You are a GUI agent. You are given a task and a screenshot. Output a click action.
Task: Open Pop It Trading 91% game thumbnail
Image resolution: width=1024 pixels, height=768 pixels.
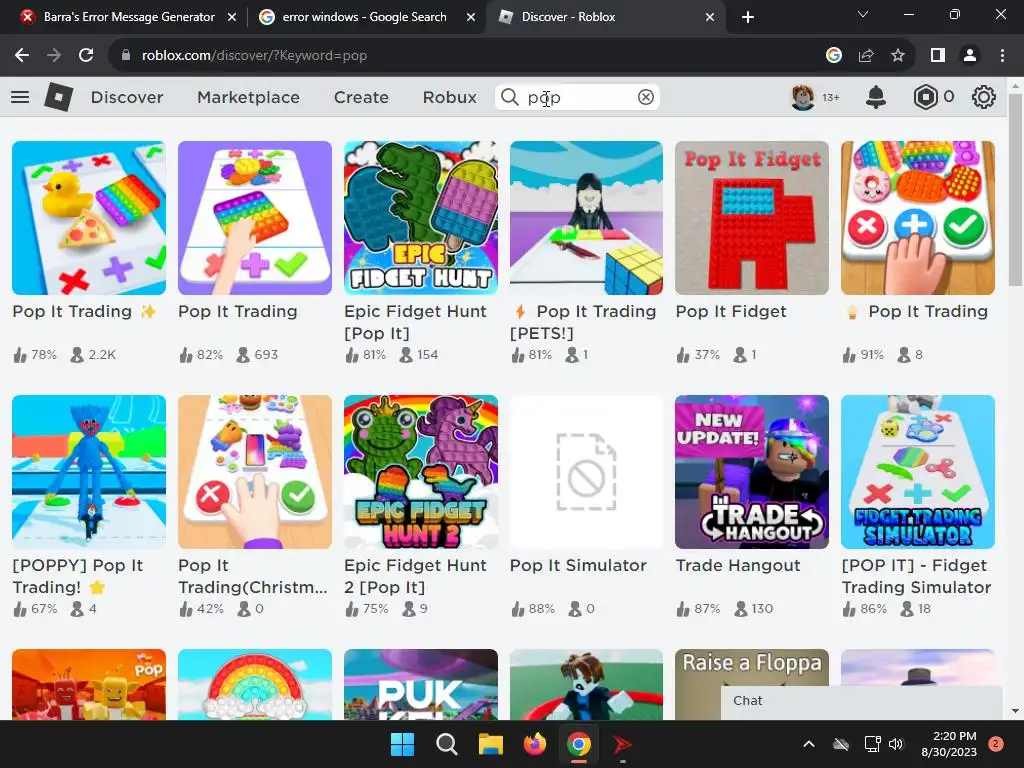tap(918, 217)
